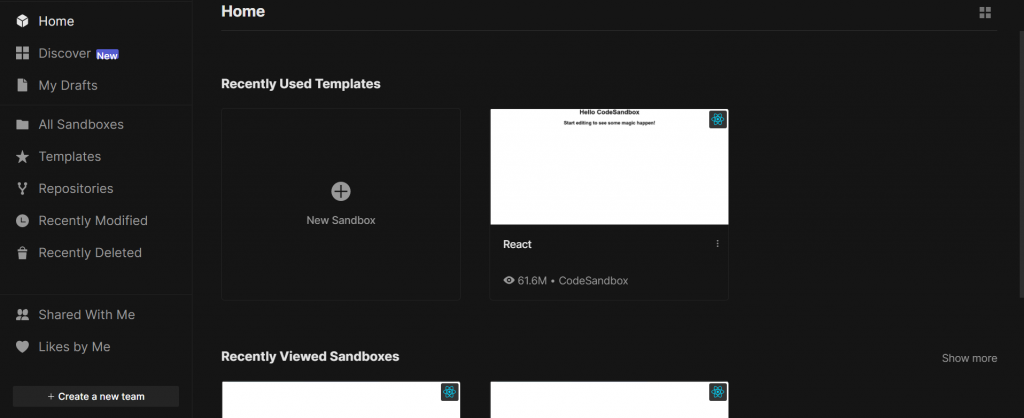
Task: Click Create a new team button
Action: coord(96,396)
